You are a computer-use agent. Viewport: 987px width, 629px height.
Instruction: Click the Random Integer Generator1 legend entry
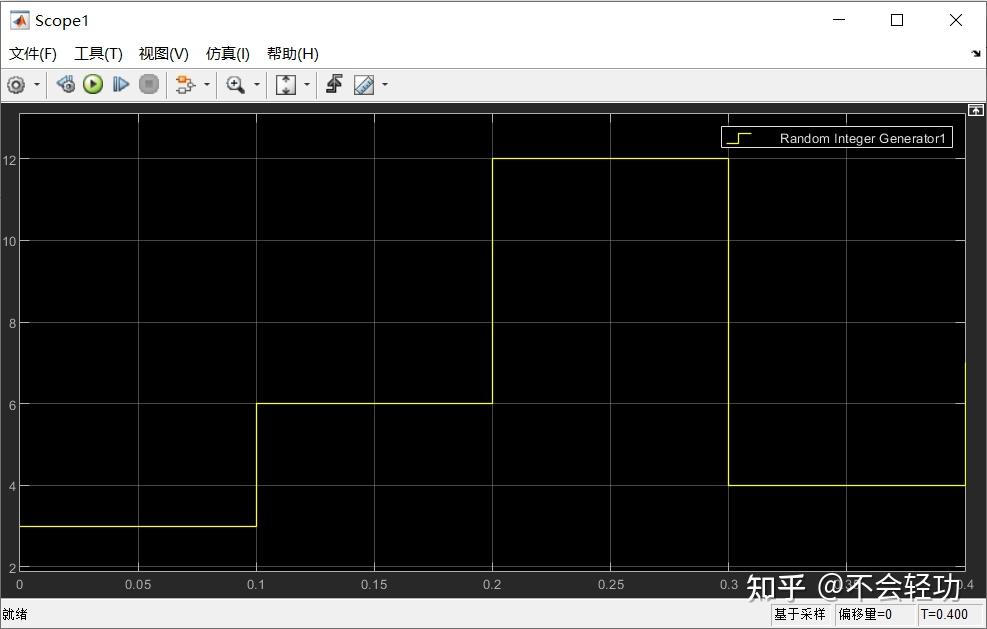(837, 138)
